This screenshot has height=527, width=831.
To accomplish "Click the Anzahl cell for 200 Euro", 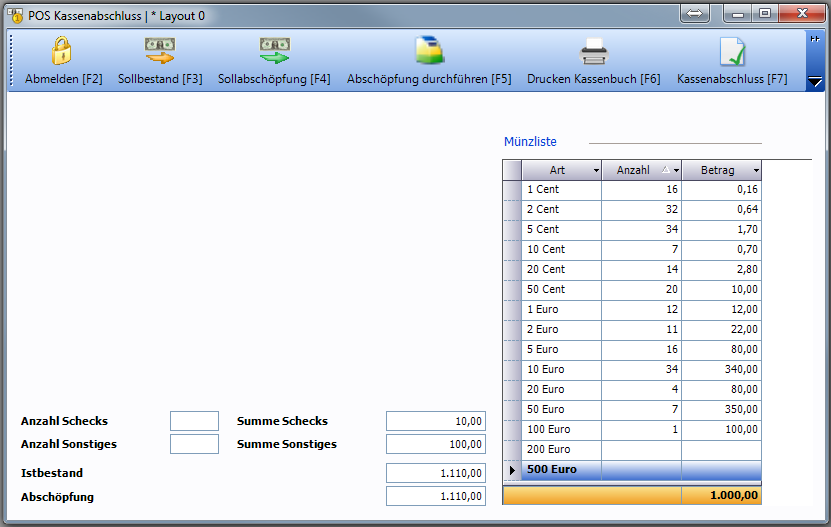I will point(641,449).
